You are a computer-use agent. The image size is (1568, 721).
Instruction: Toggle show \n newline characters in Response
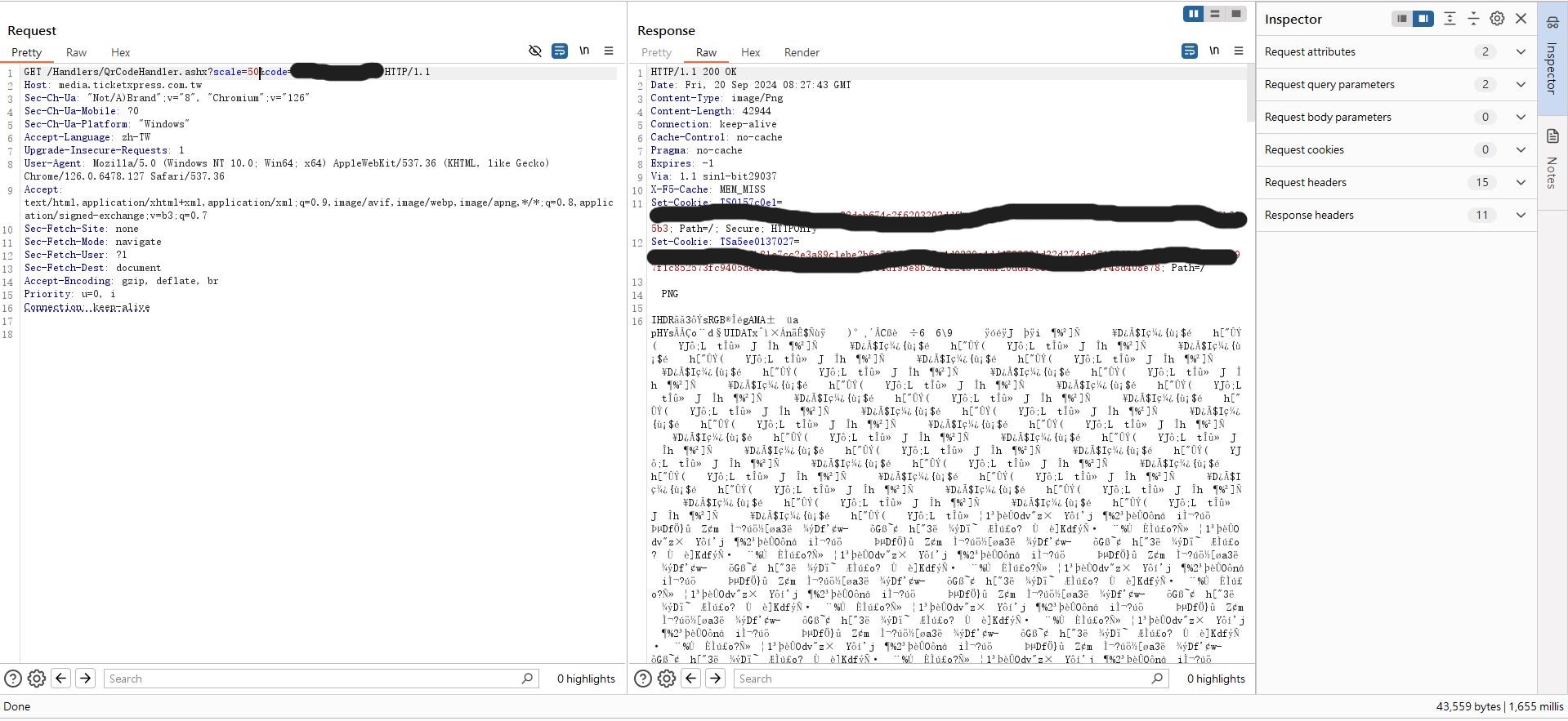coord(1214,51)
